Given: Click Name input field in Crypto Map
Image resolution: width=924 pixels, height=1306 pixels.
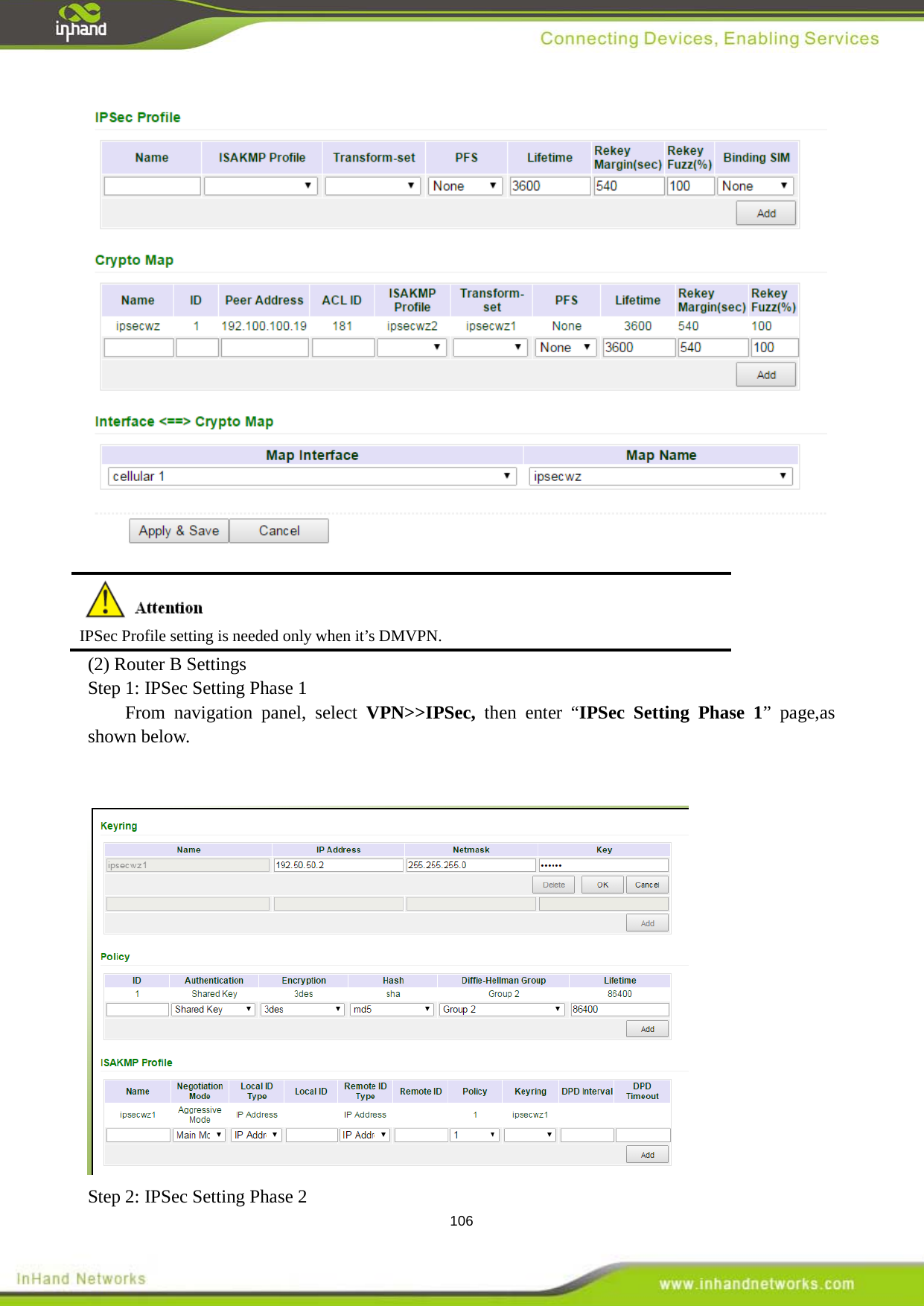Looking at the screenshot, I should (138, 347).
